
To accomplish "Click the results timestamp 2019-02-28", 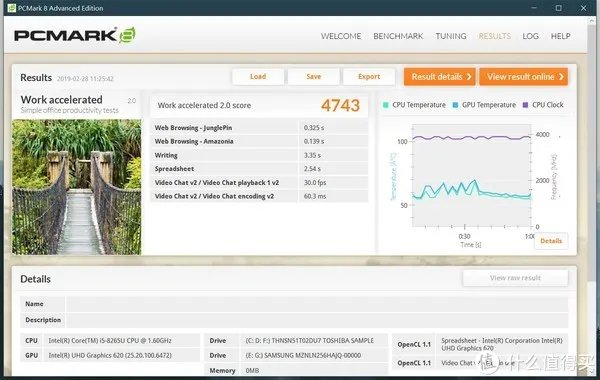I will pos(85,79).
